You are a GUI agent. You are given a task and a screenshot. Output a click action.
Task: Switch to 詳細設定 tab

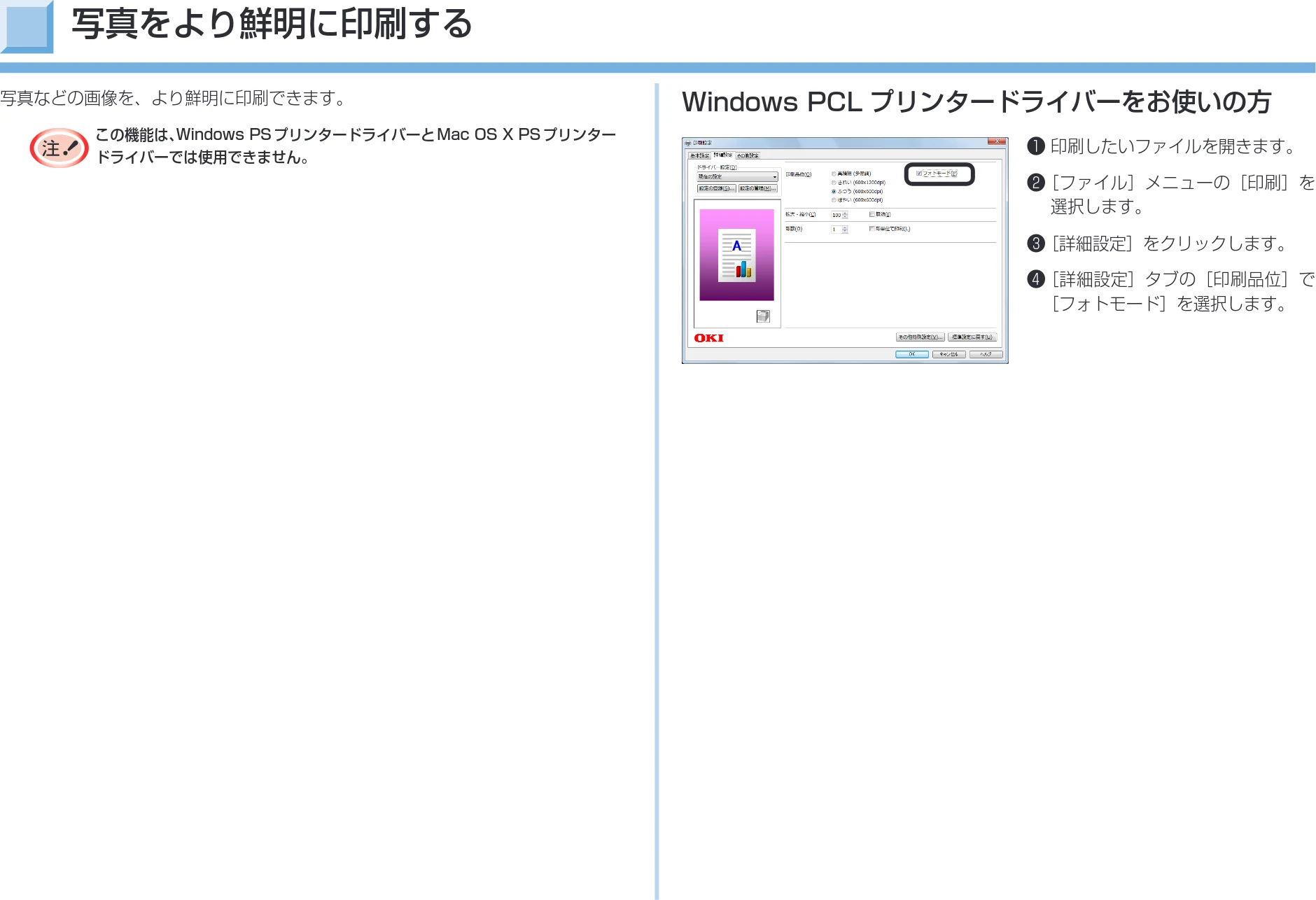coord(722,155)
